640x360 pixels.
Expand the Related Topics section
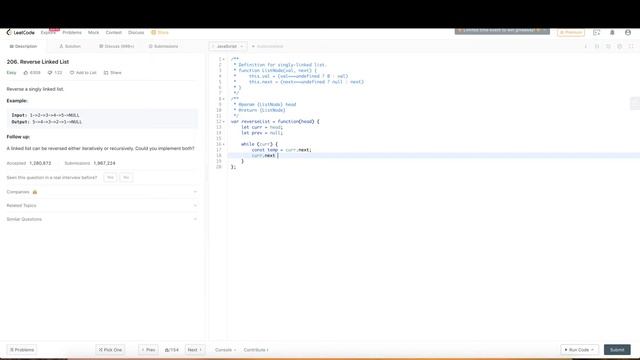[102, 205]
